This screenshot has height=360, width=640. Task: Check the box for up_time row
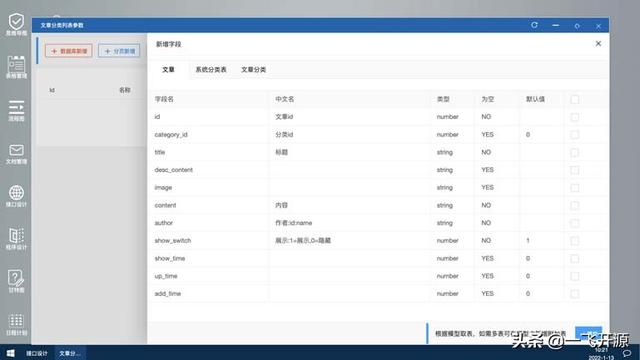[x=575, y=276]
